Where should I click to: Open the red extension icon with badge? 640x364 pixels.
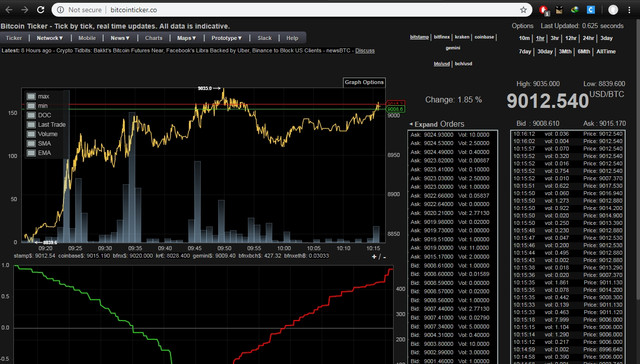(543, 10)
